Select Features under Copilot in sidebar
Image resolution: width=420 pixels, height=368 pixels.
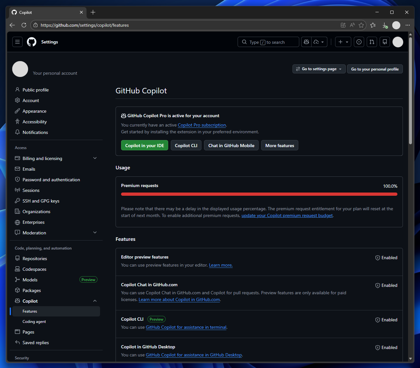[55, 311]
